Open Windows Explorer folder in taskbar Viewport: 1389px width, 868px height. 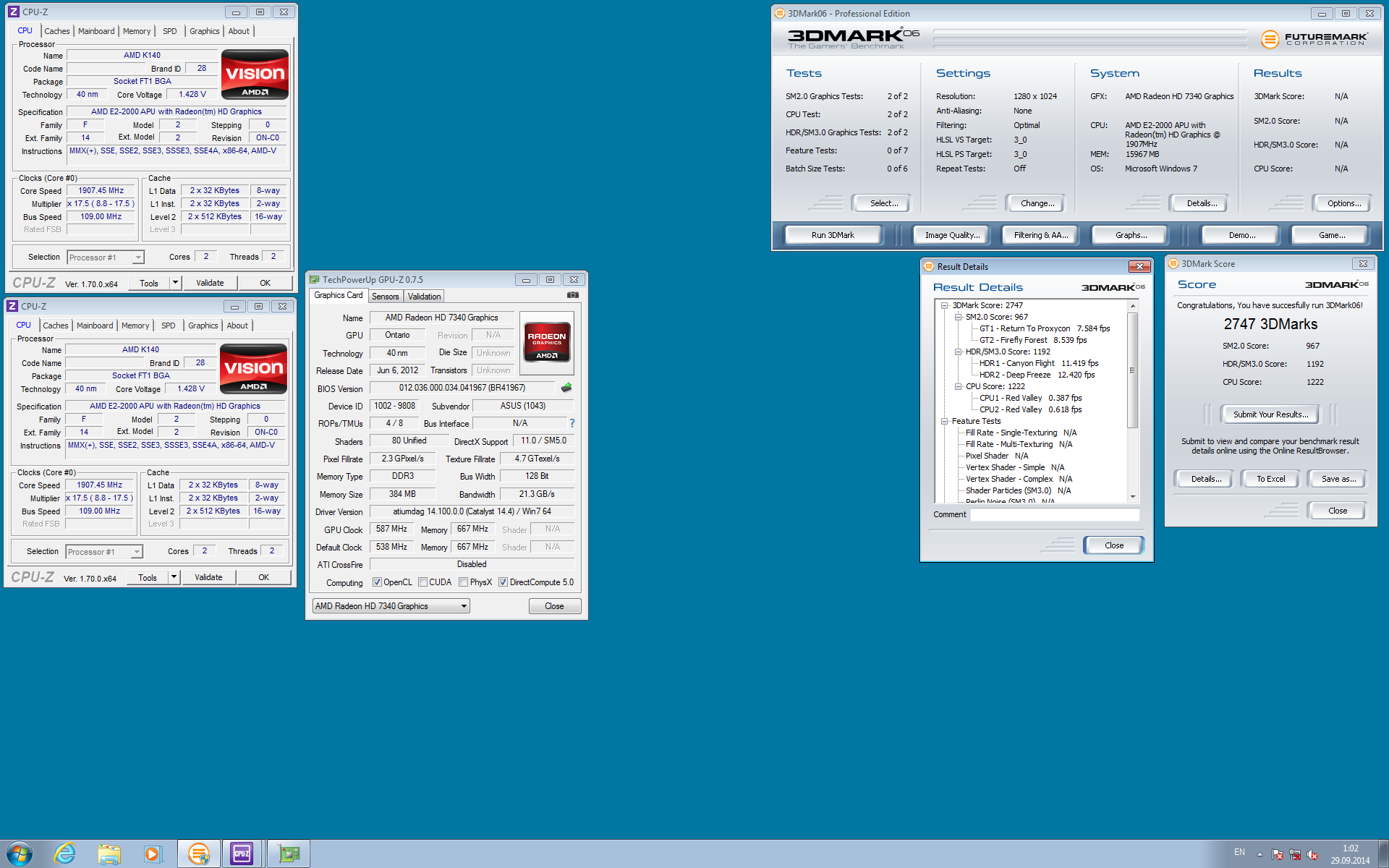point(109,854)
